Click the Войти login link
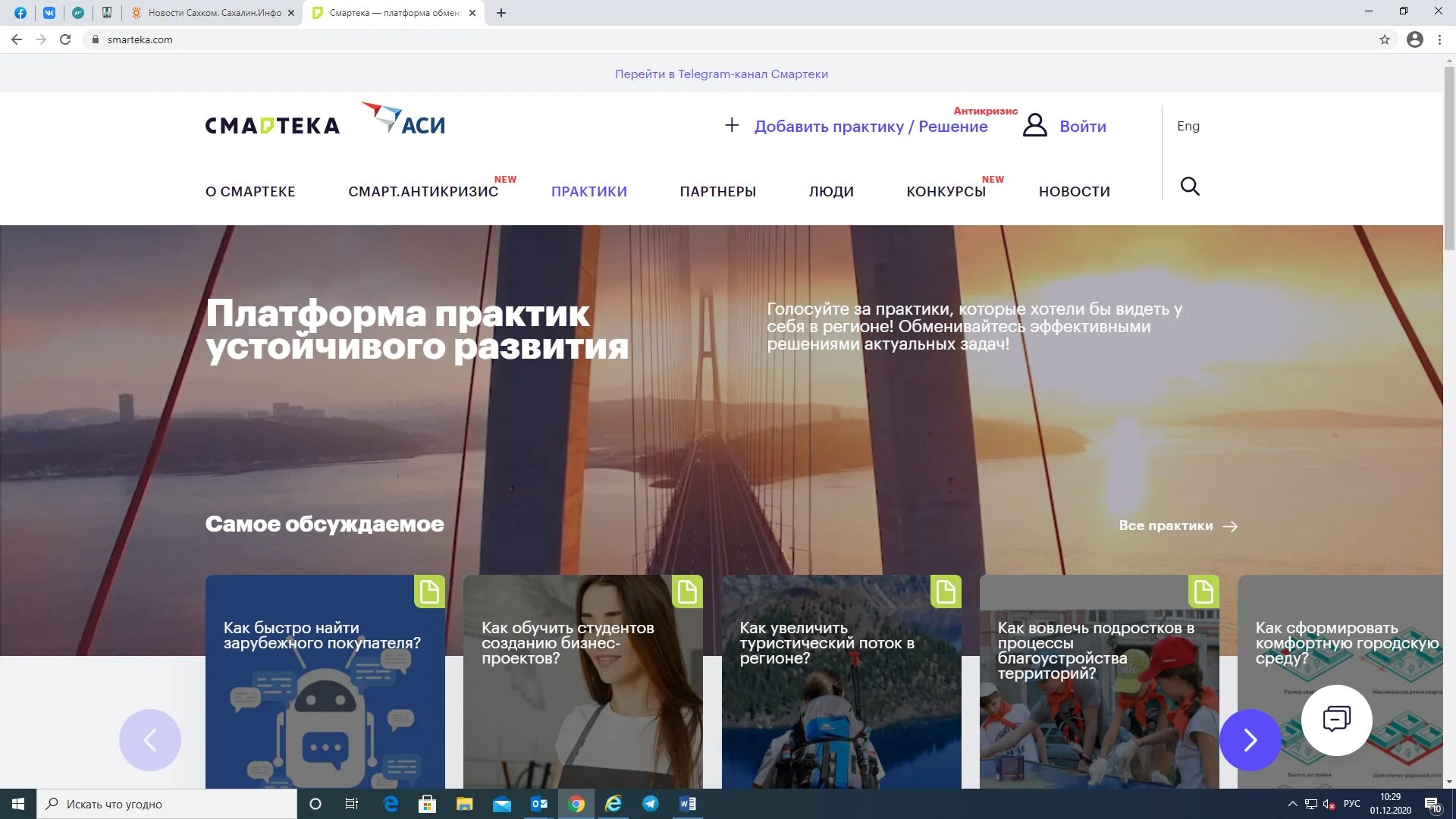The width and height of the screenshot is (1456, 819). [x=1082, y=127]
